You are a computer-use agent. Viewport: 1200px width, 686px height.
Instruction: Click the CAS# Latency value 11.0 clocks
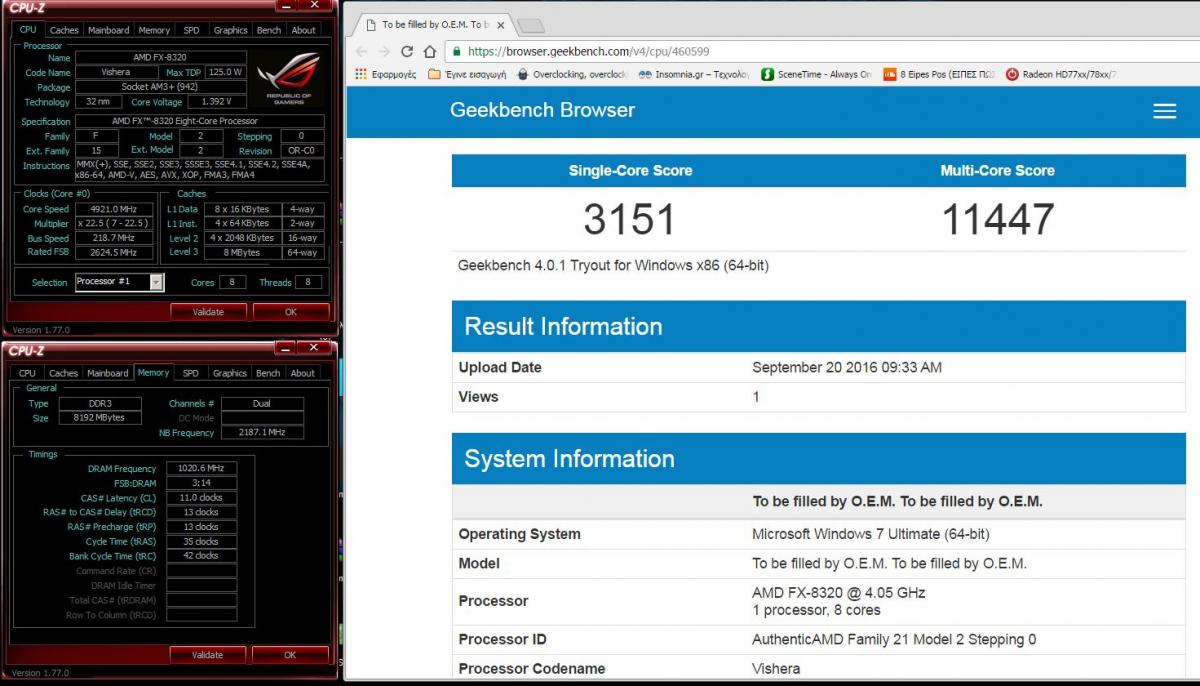(202, 497)
